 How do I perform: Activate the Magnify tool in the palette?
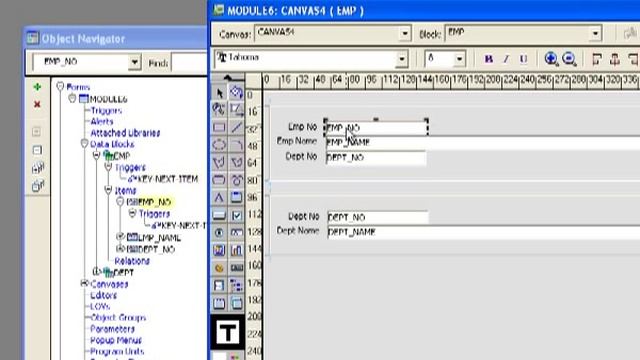tap(219, 109)
